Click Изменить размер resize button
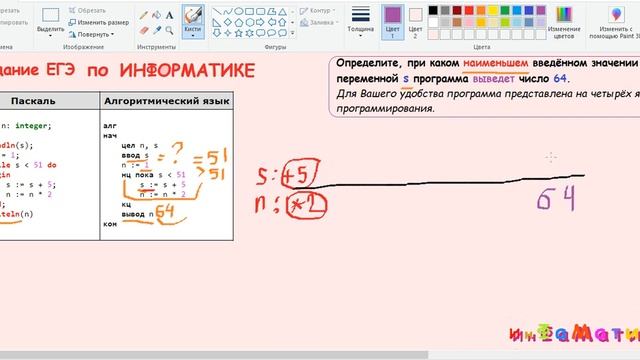This screenshot has width=640, height=360. 99,22
